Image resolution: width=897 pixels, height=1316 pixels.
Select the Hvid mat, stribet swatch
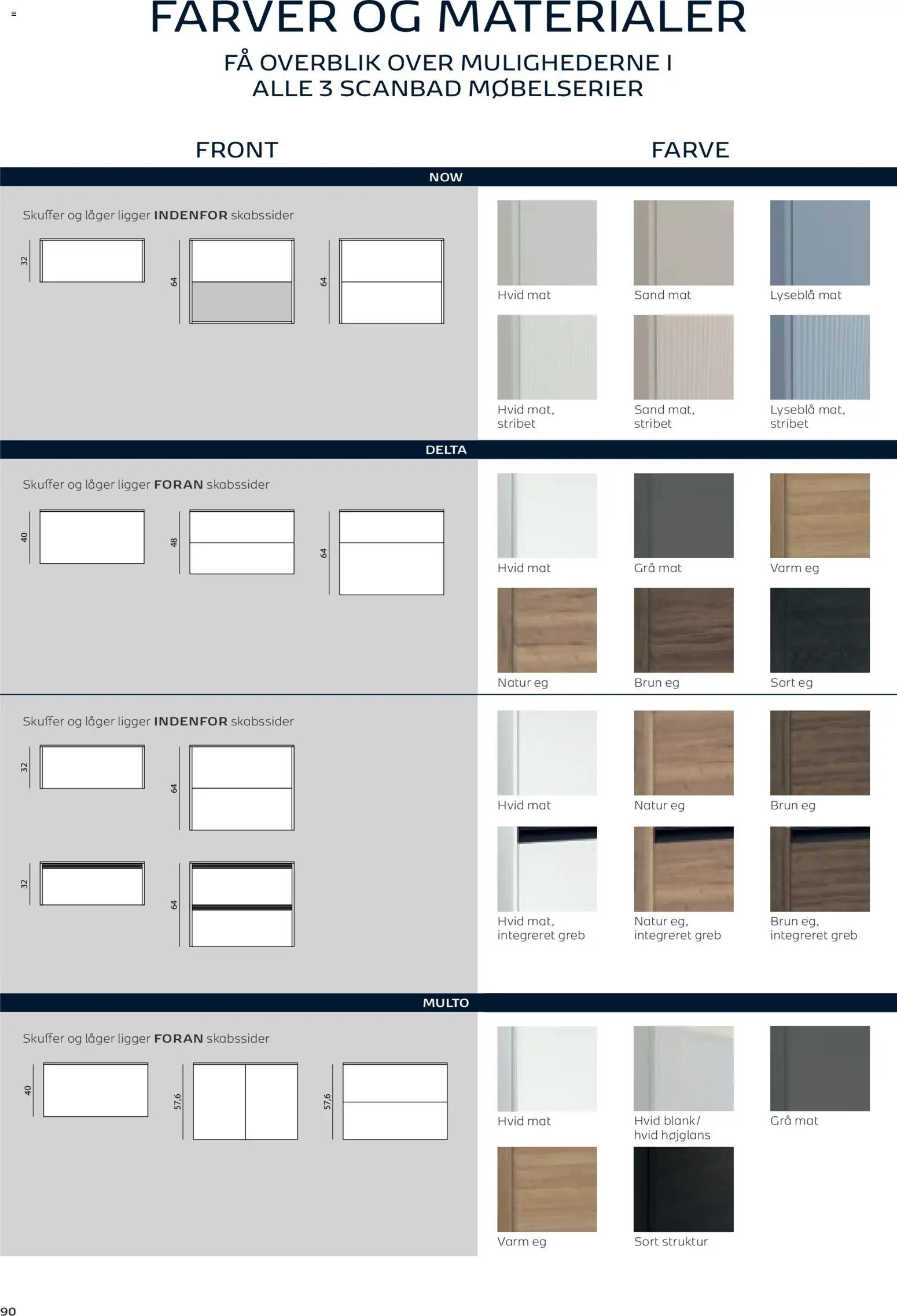[547, 357]
